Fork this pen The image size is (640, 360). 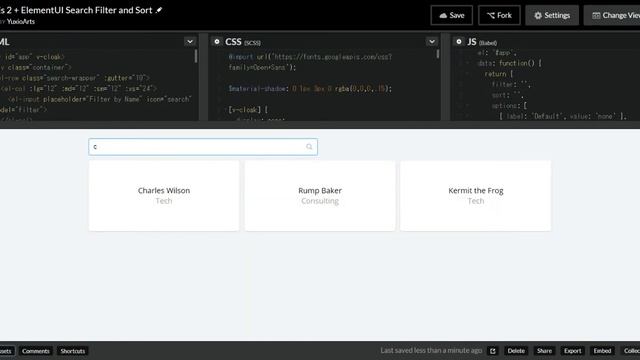pyautogui.click(x=499, y=16)
